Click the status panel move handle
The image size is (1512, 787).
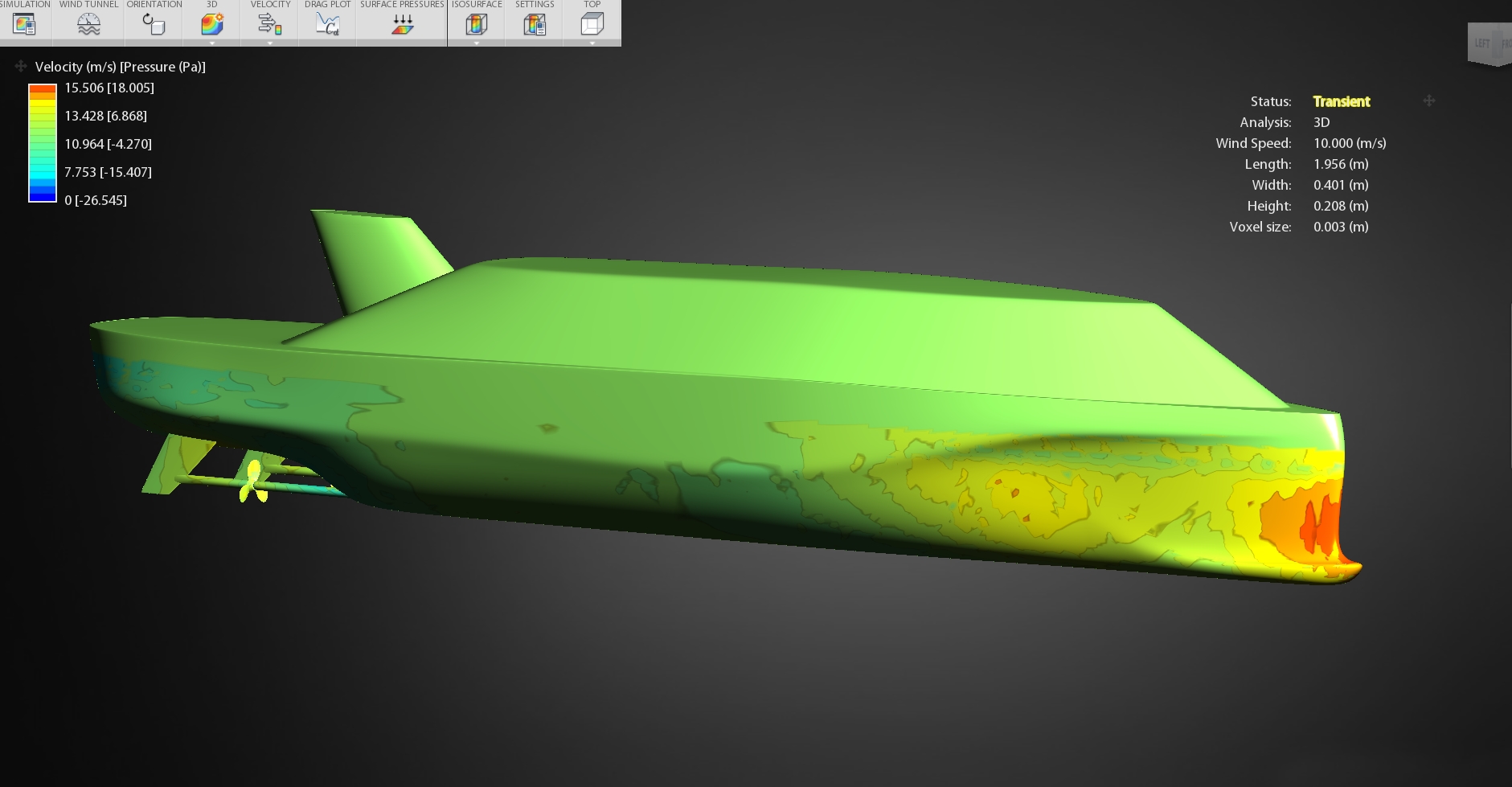tap(1429, 100)
